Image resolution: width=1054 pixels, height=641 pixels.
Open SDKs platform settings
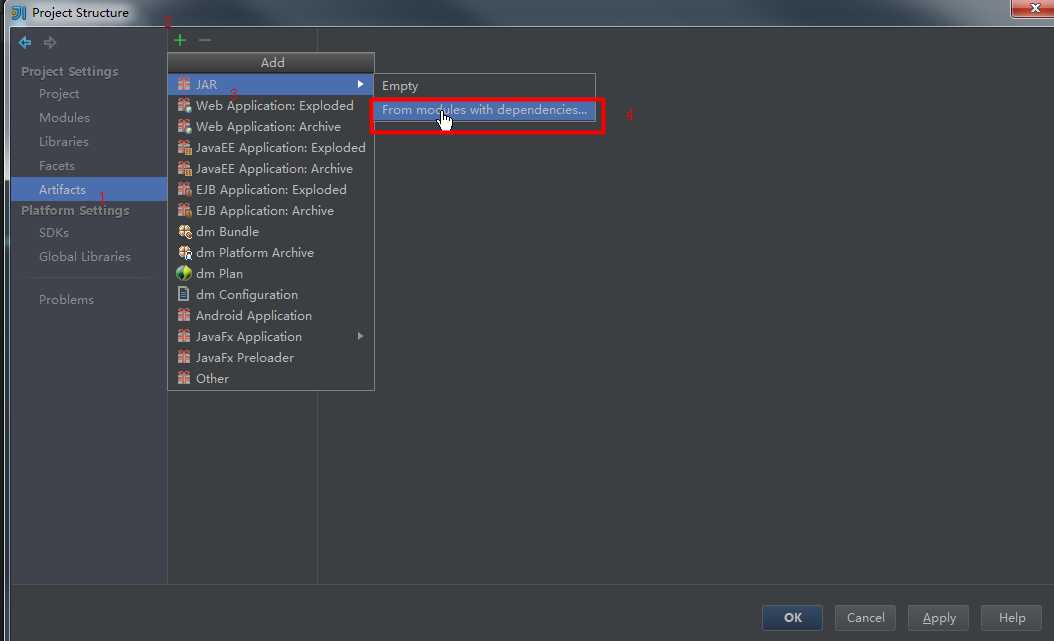tap(54, 232)
